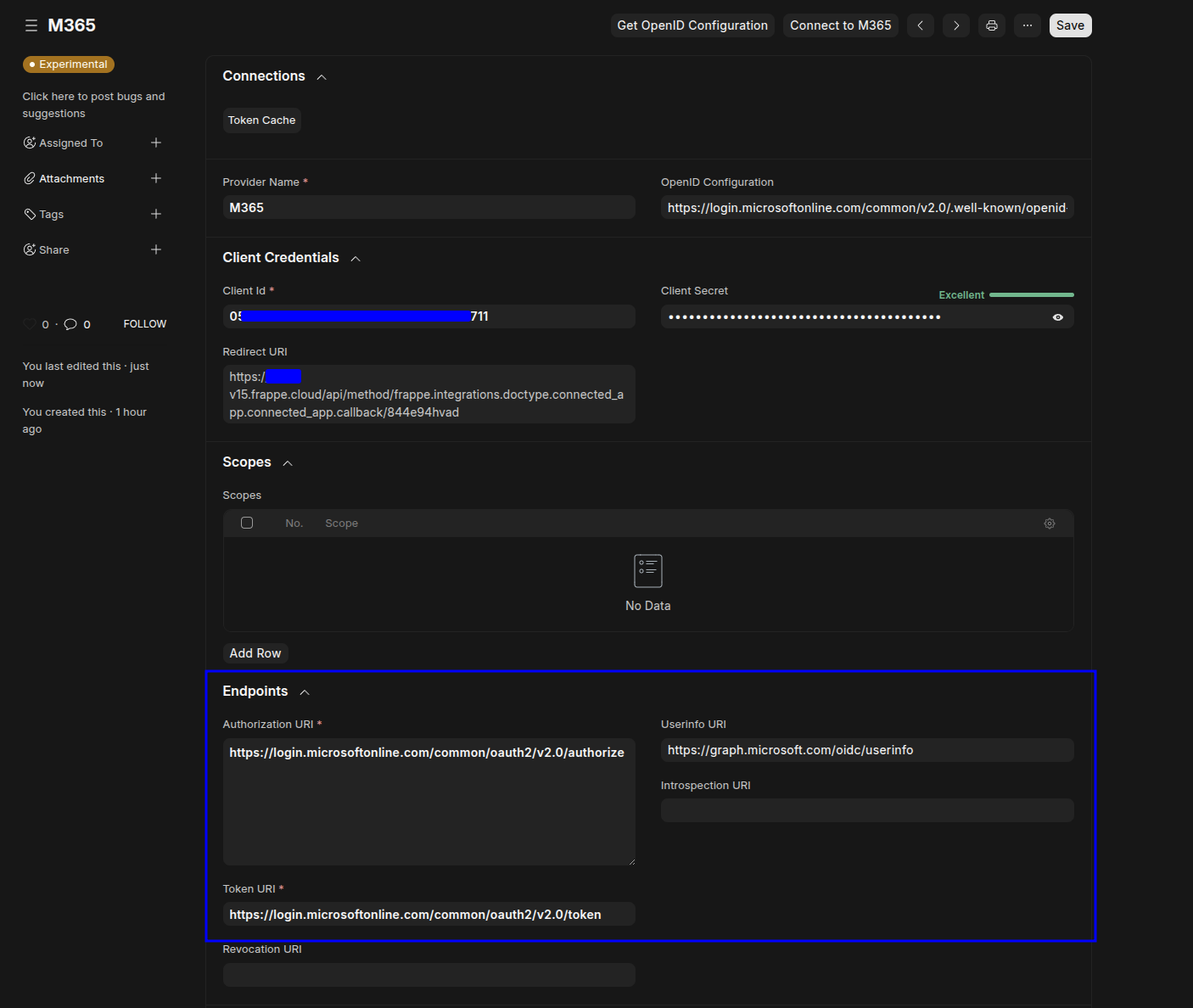Image resolution: width=1193 pixels, height=1008 pixels.
Task: Add a tag using the Tags plus icon
Action: coord(156,214)
